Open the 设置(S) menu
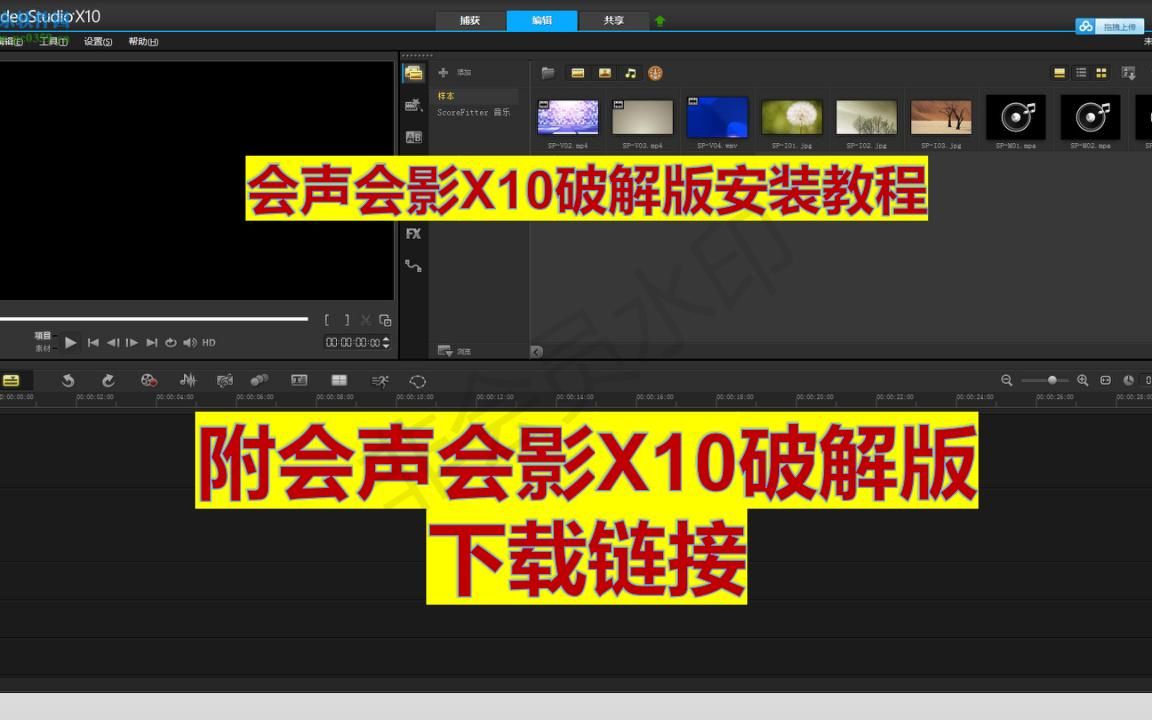The height and width of the screenshot is (720, 1152). click(98, 42)
